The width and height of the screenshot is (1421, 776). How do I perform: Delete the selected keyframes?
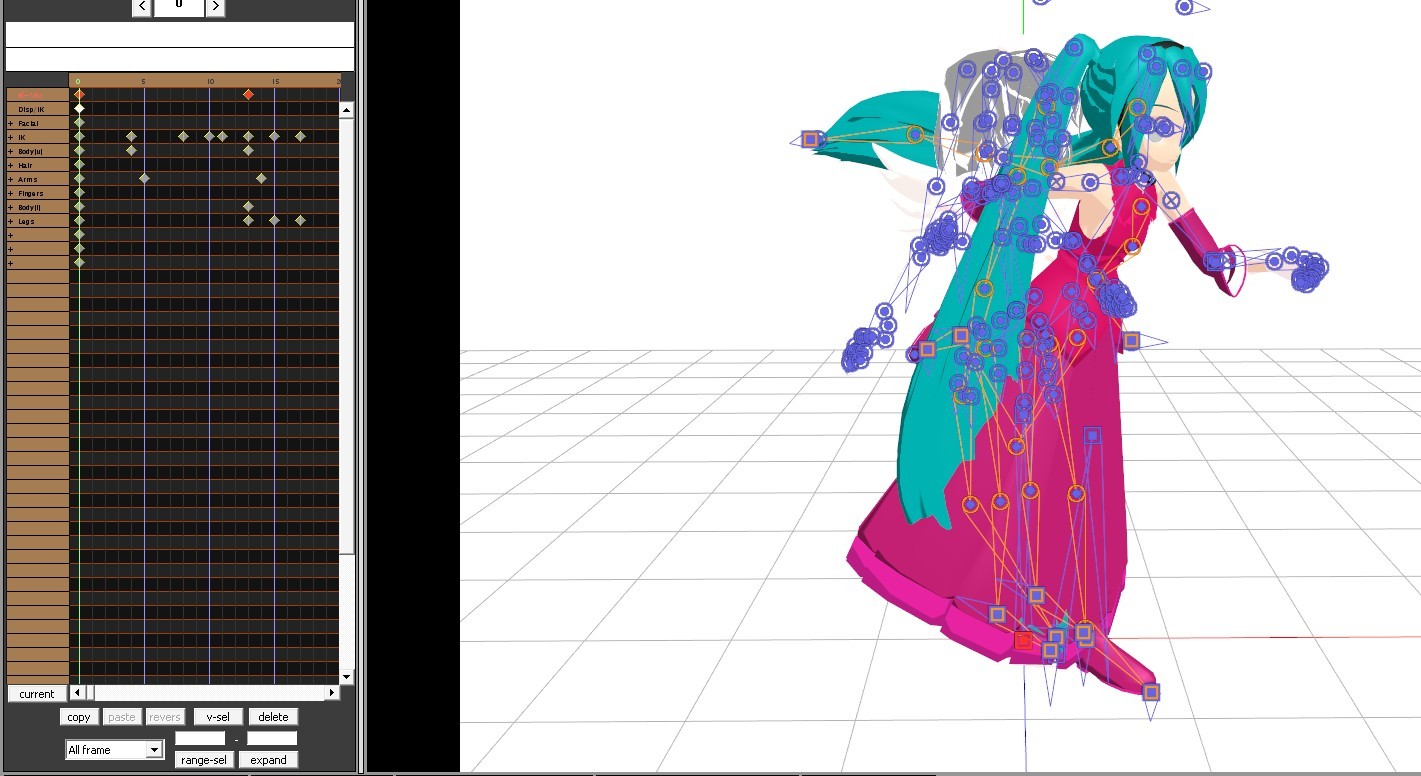273,717
